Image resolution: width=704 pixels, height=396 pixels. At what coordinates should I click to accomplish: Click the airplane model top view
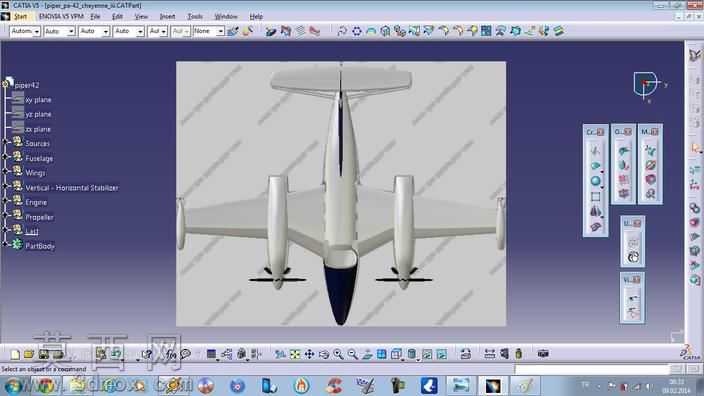tap(341, 194)
